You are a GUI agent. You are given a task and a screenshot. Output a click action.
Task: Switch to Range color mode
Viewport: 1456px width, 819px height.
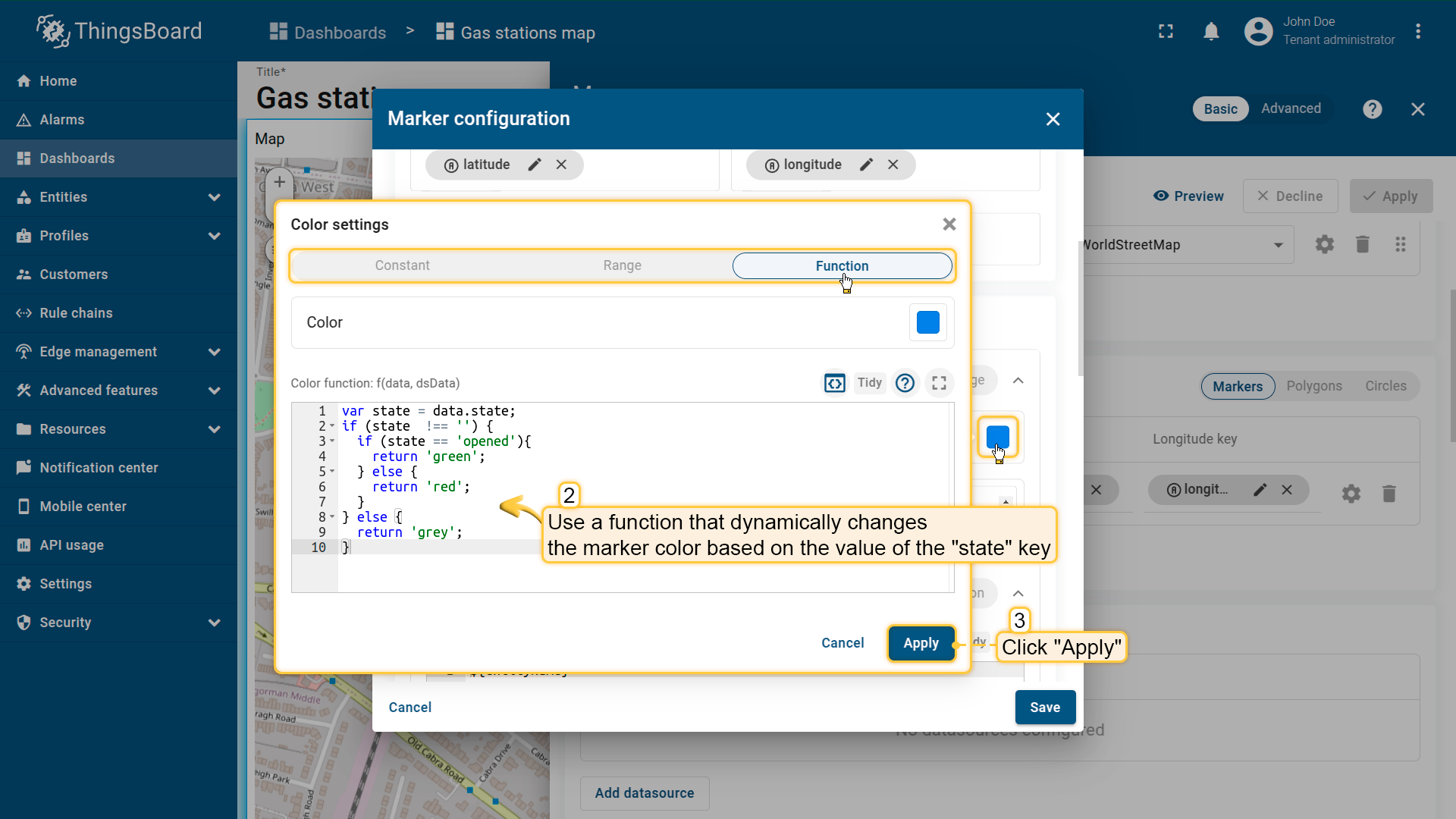pyautogui.click(x=622, y=265)
